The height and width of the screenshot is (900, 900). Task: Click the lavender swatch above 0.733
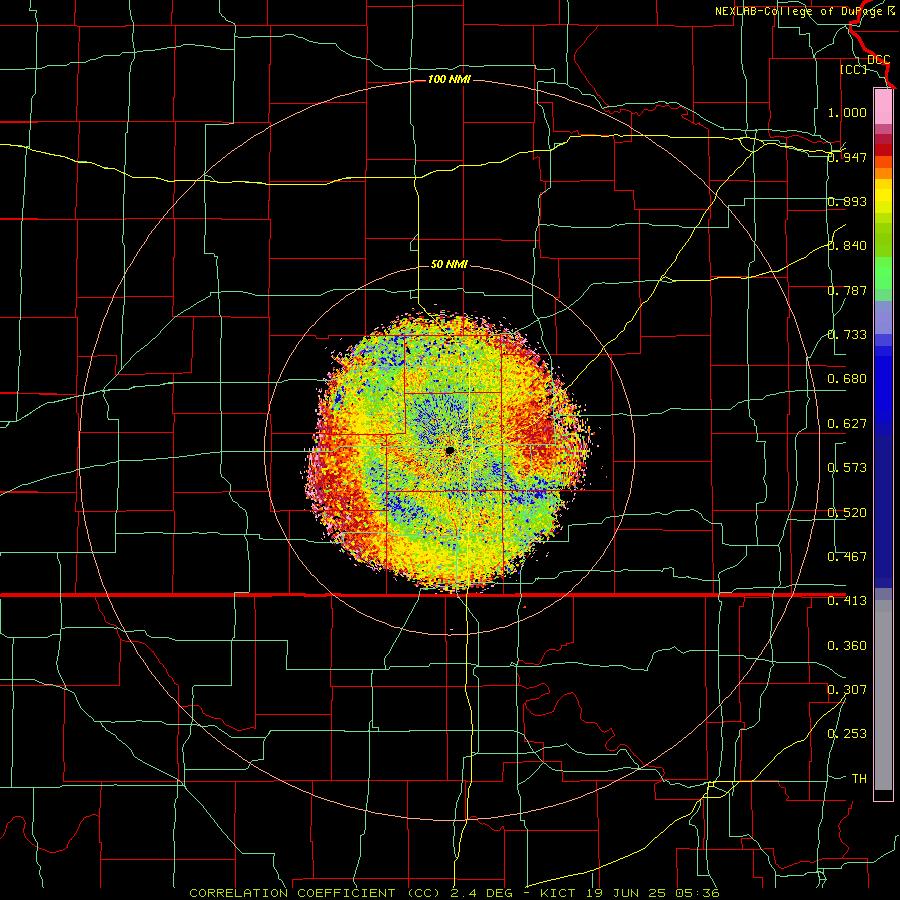(x=883, y=317)
